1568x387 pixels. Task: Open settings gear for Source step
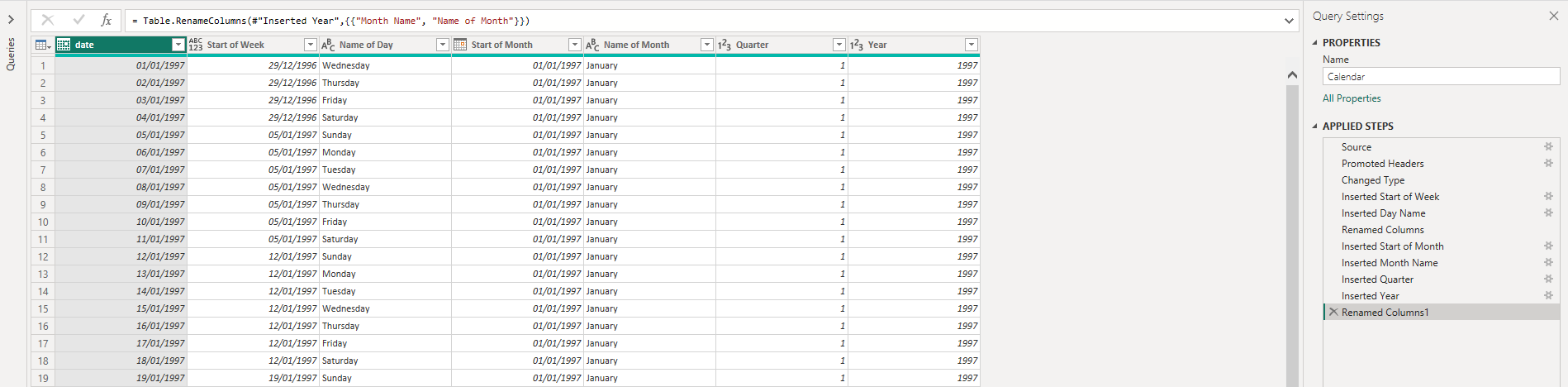1548,146
